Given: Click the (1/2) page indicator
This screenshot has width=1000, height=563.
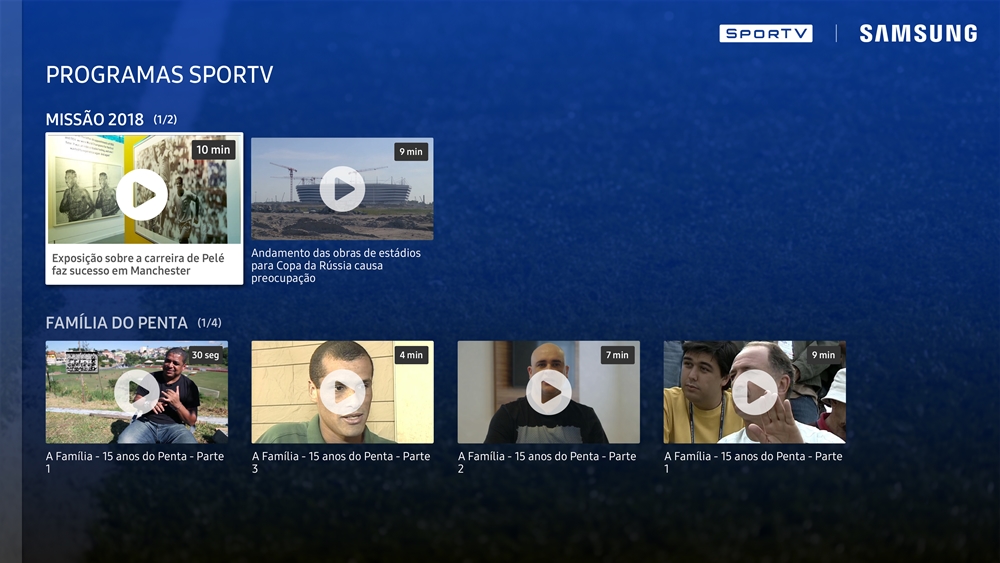Looking at the screenshot, I should tap(165, 120).
